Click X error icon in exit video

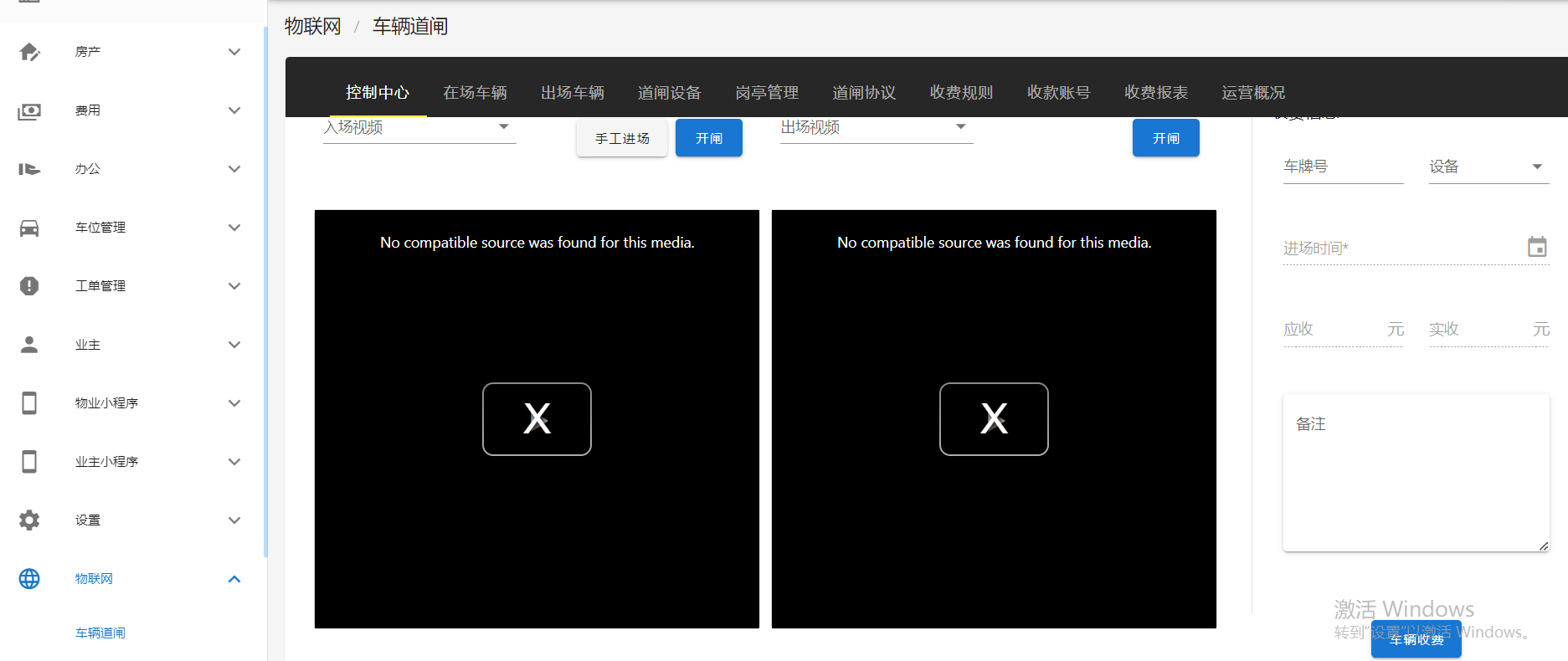[994, 418]
